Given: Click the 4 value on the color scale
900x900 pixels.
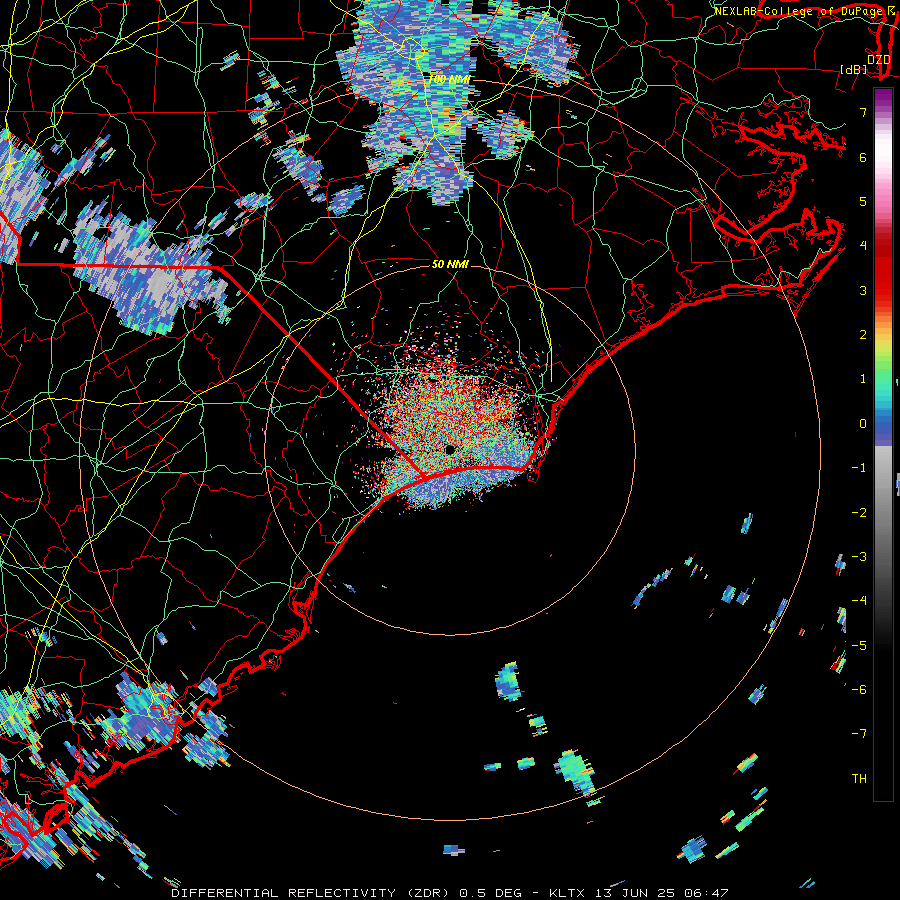Looking at the screenshot, I should (x=863, y=246).
